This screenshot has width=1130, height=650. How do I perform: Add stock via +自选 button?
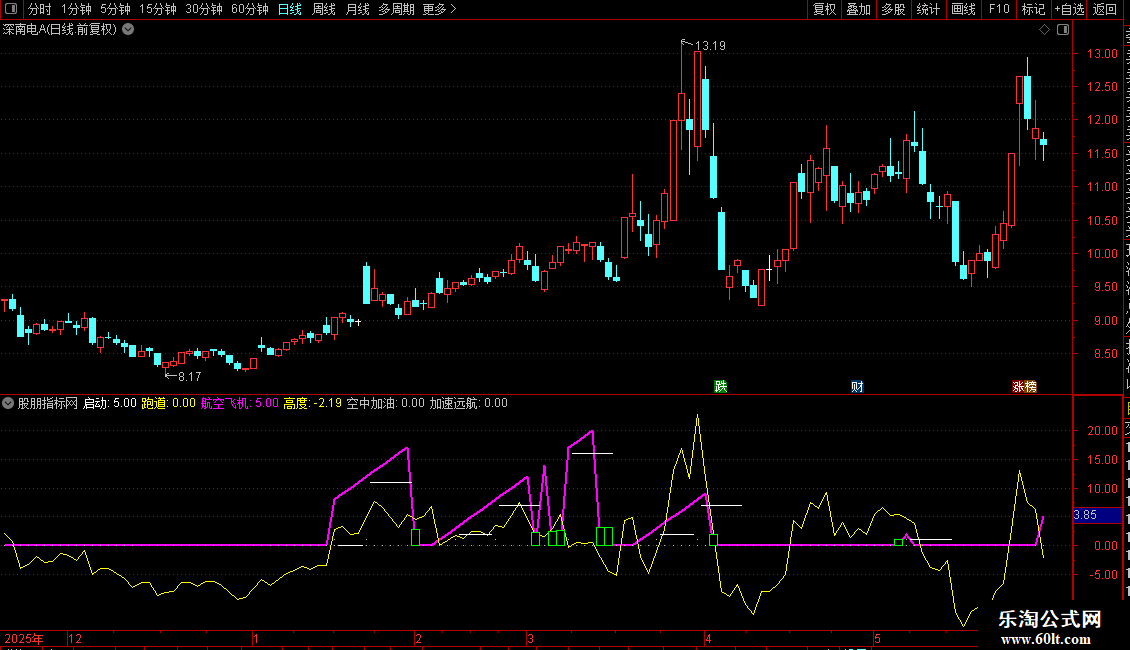(x=1069, y=9)
